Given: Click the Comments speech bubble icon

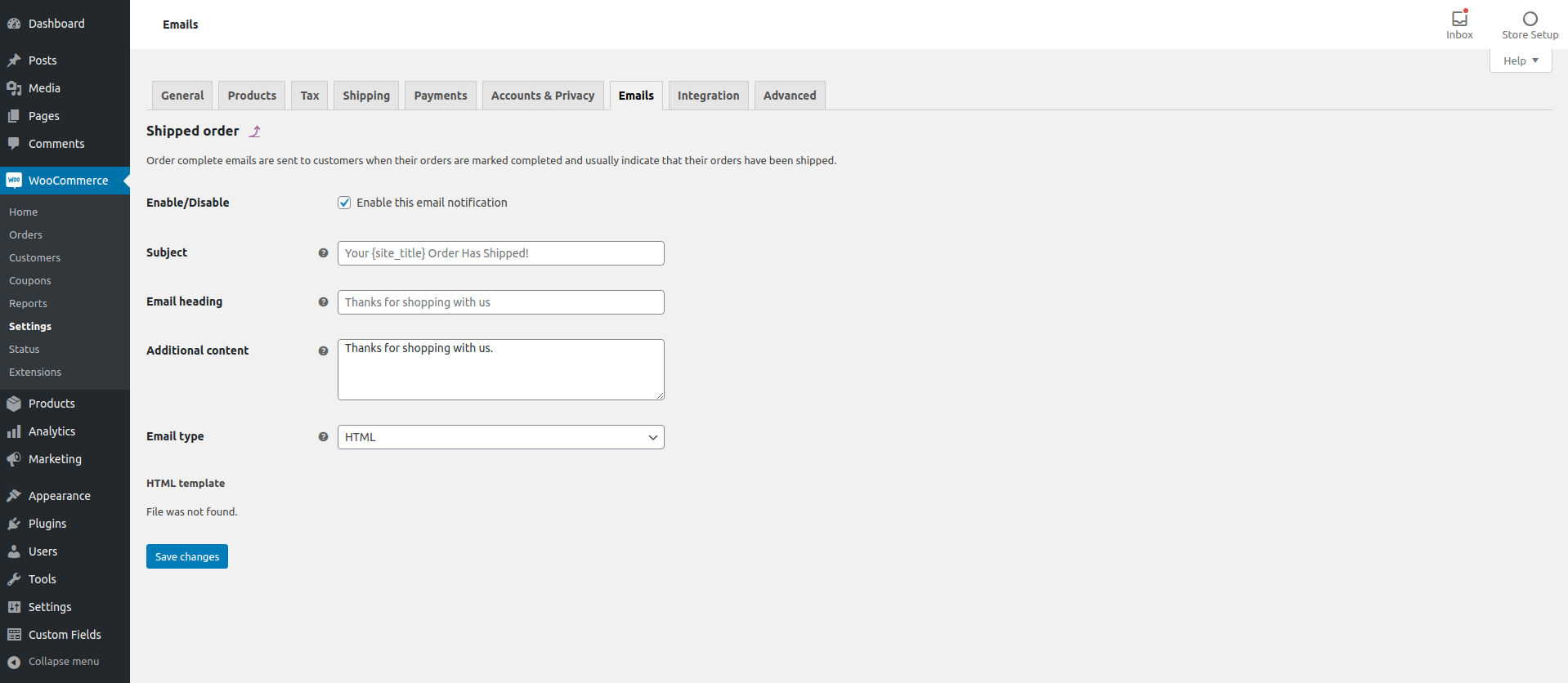Looking at the screenshot, I should click(14, 144).
